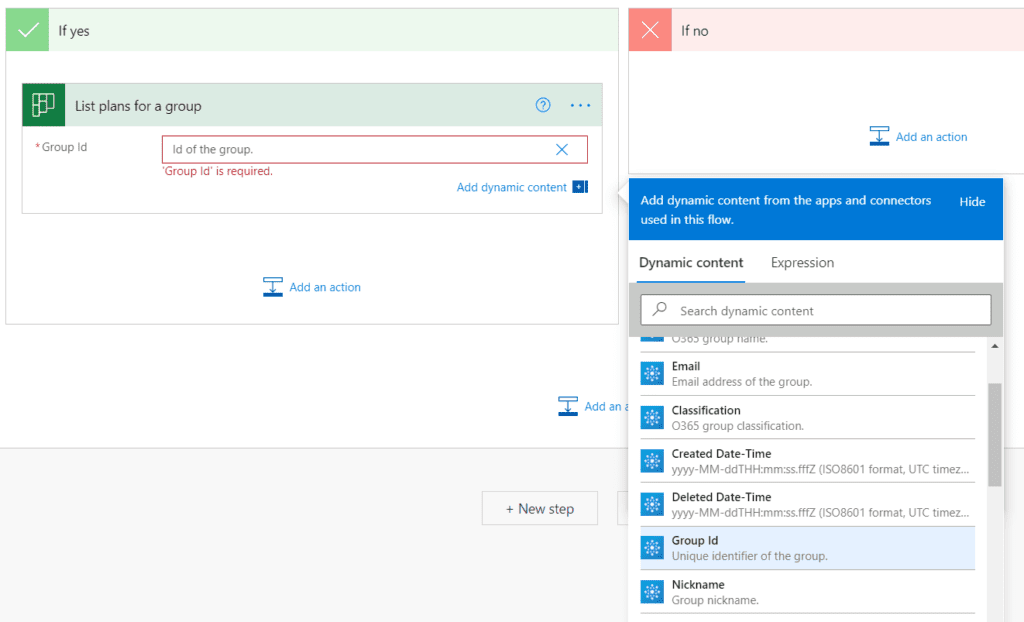Select Classification dynamic content item

click(x=807, y=417)
